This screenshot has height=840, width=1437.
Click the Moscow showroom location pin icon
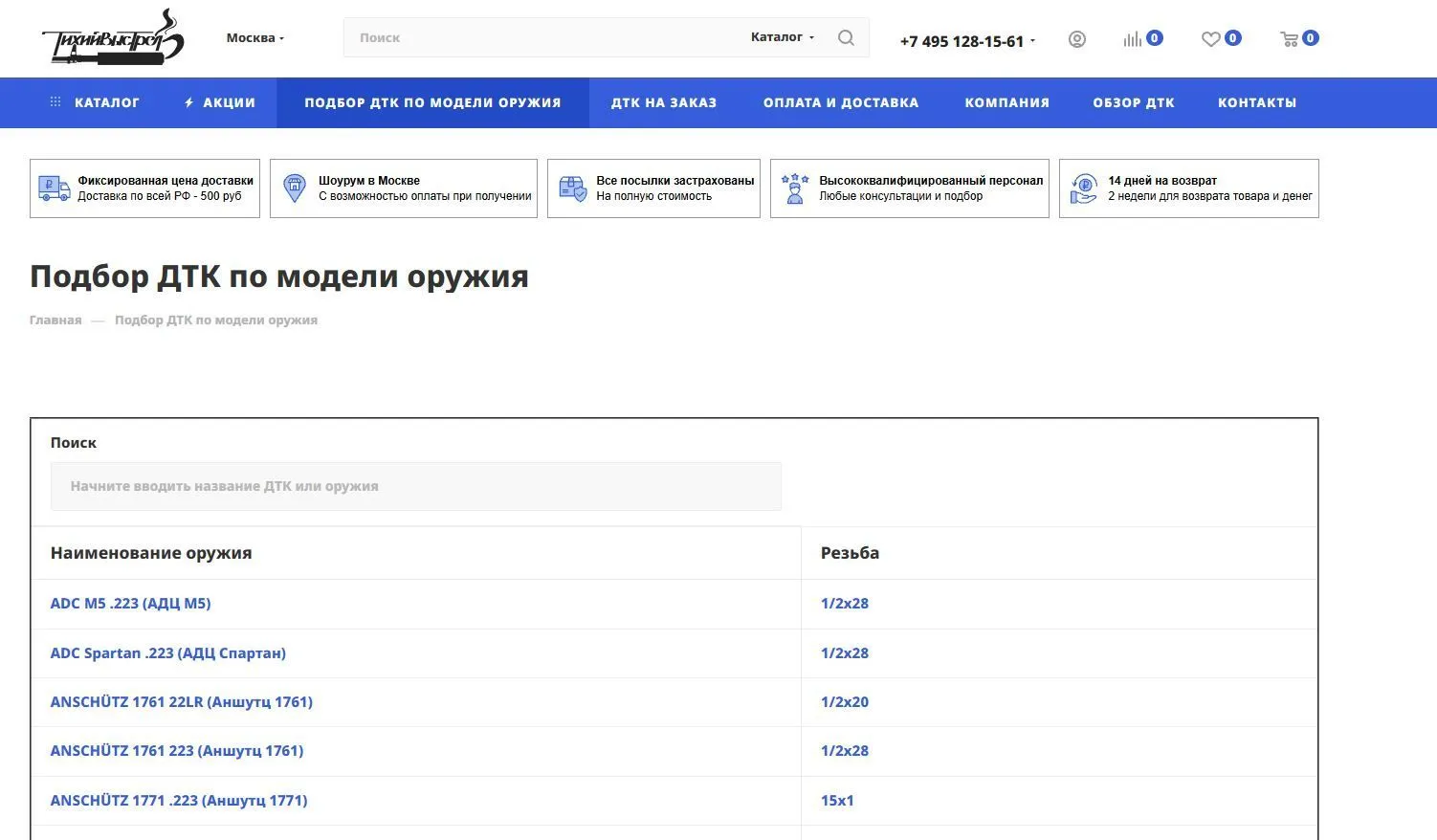295,188
